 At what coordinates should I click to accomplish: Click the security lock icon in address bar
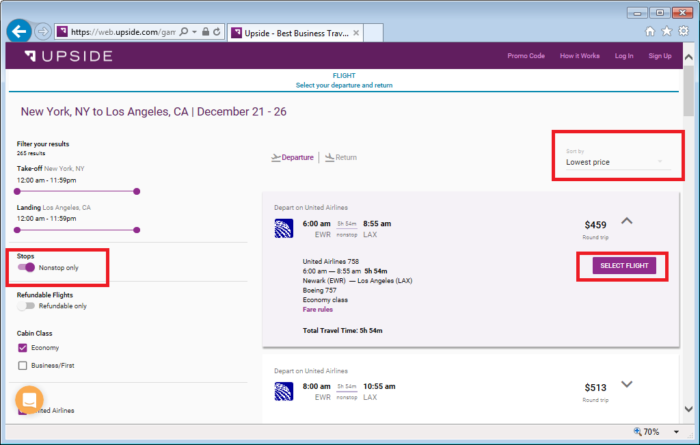205,32
